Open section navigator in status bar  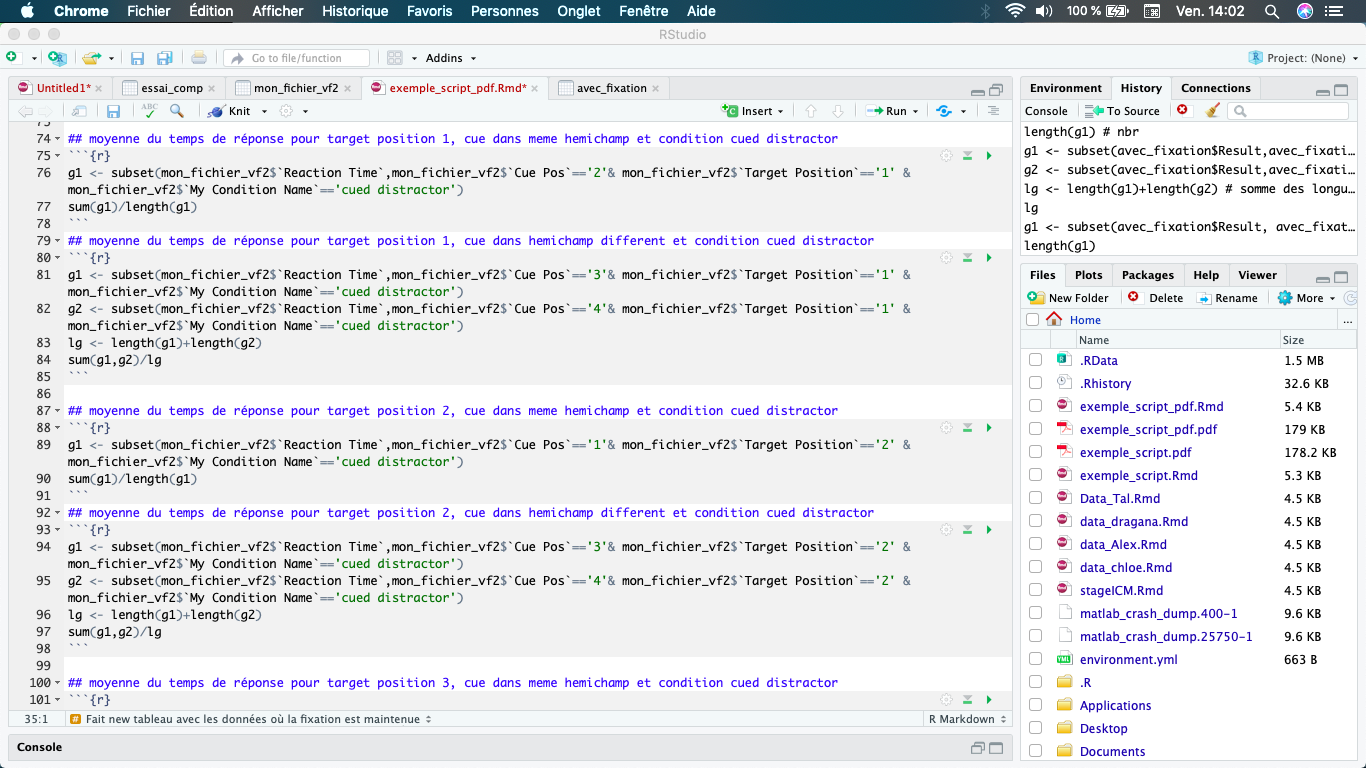click(252, 719)
